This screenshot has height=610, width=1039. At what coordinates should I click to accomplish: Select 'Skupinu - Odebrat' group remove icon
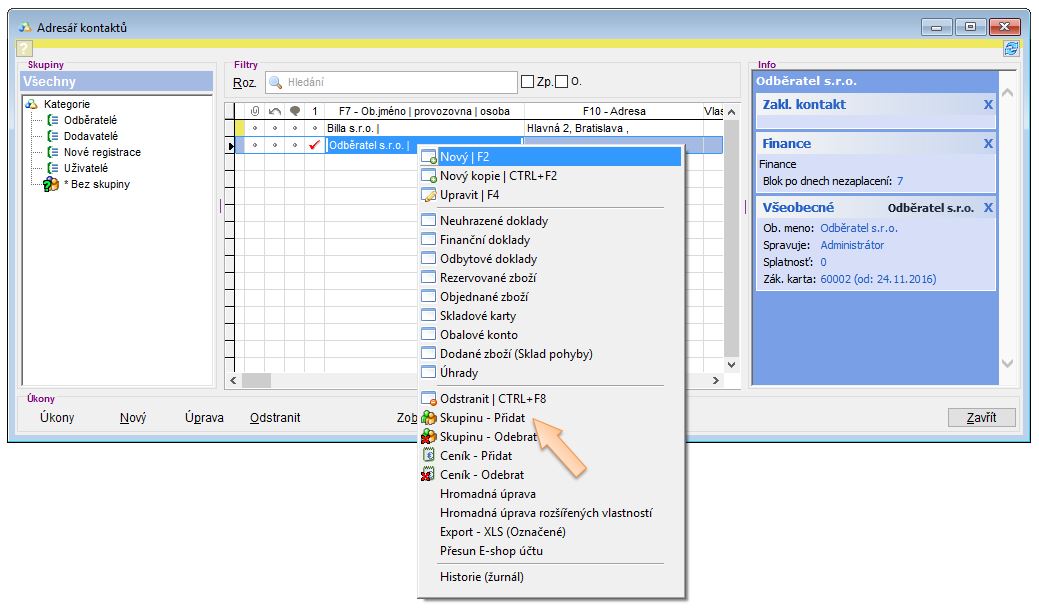point(429,437)
